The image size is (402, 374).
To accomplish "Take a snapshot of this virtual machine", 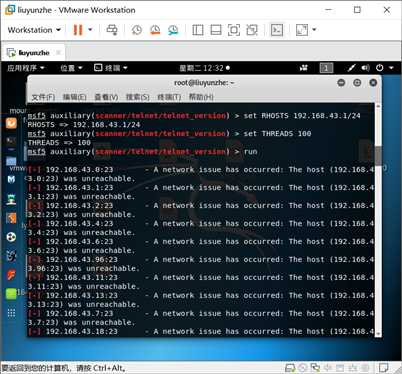I will (137, 30).
